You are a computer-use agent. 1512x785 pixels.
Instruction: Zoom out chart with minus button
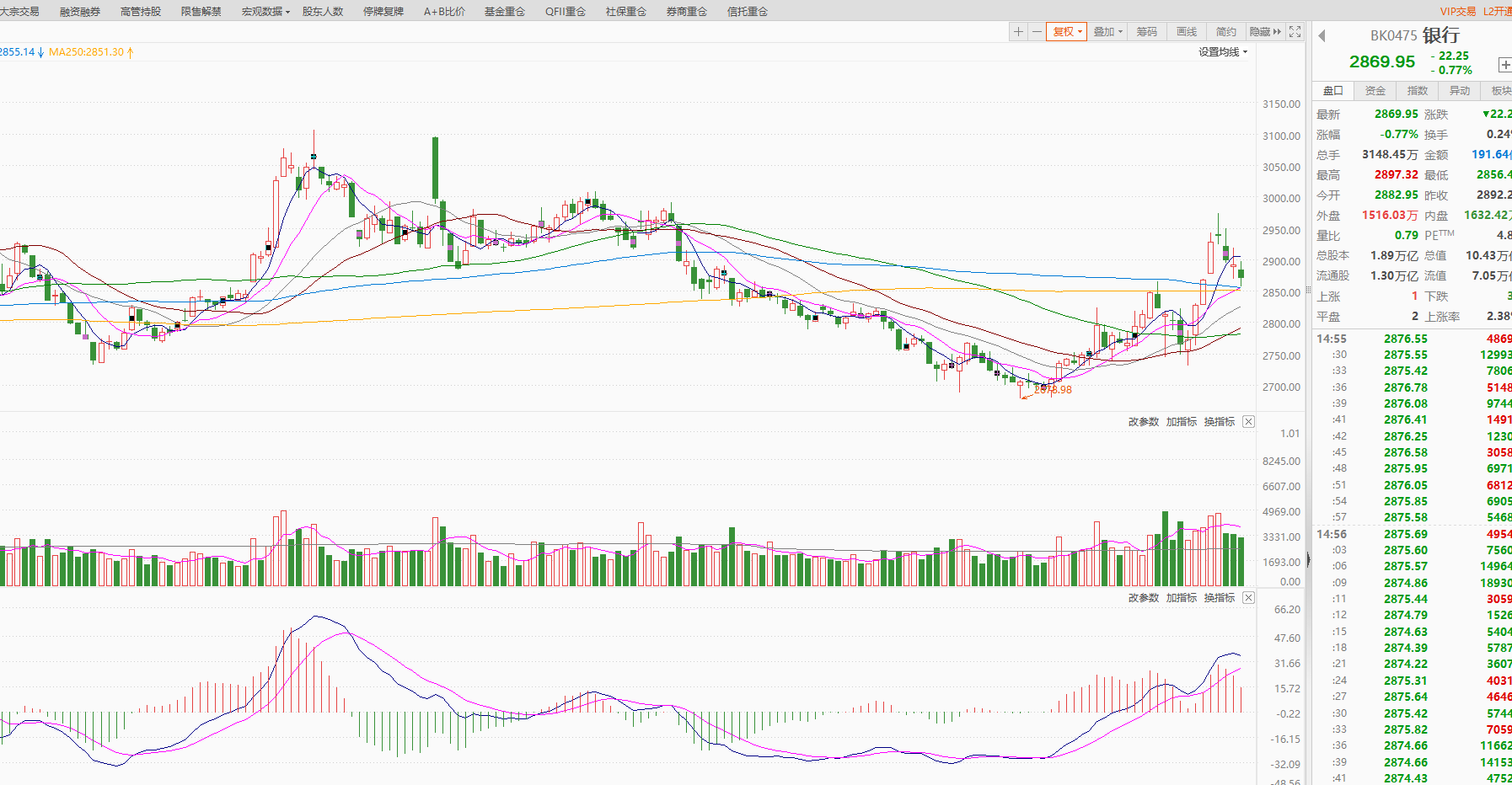pos(1037,32)
